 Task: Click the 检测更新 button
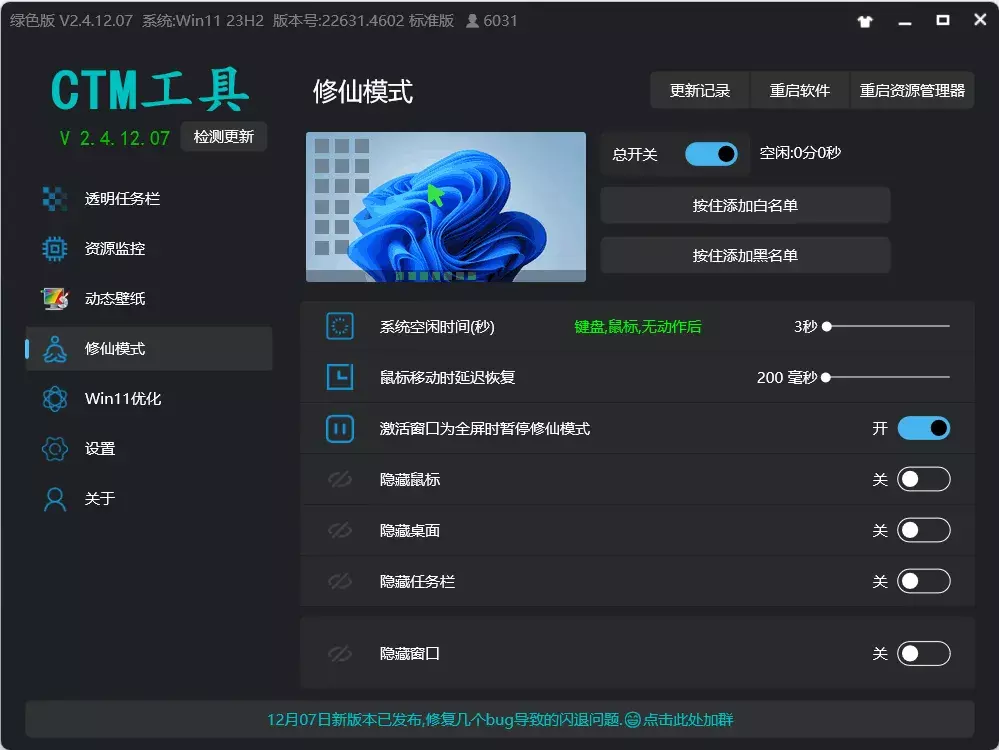pyautogui.click(x=224, y=136)
